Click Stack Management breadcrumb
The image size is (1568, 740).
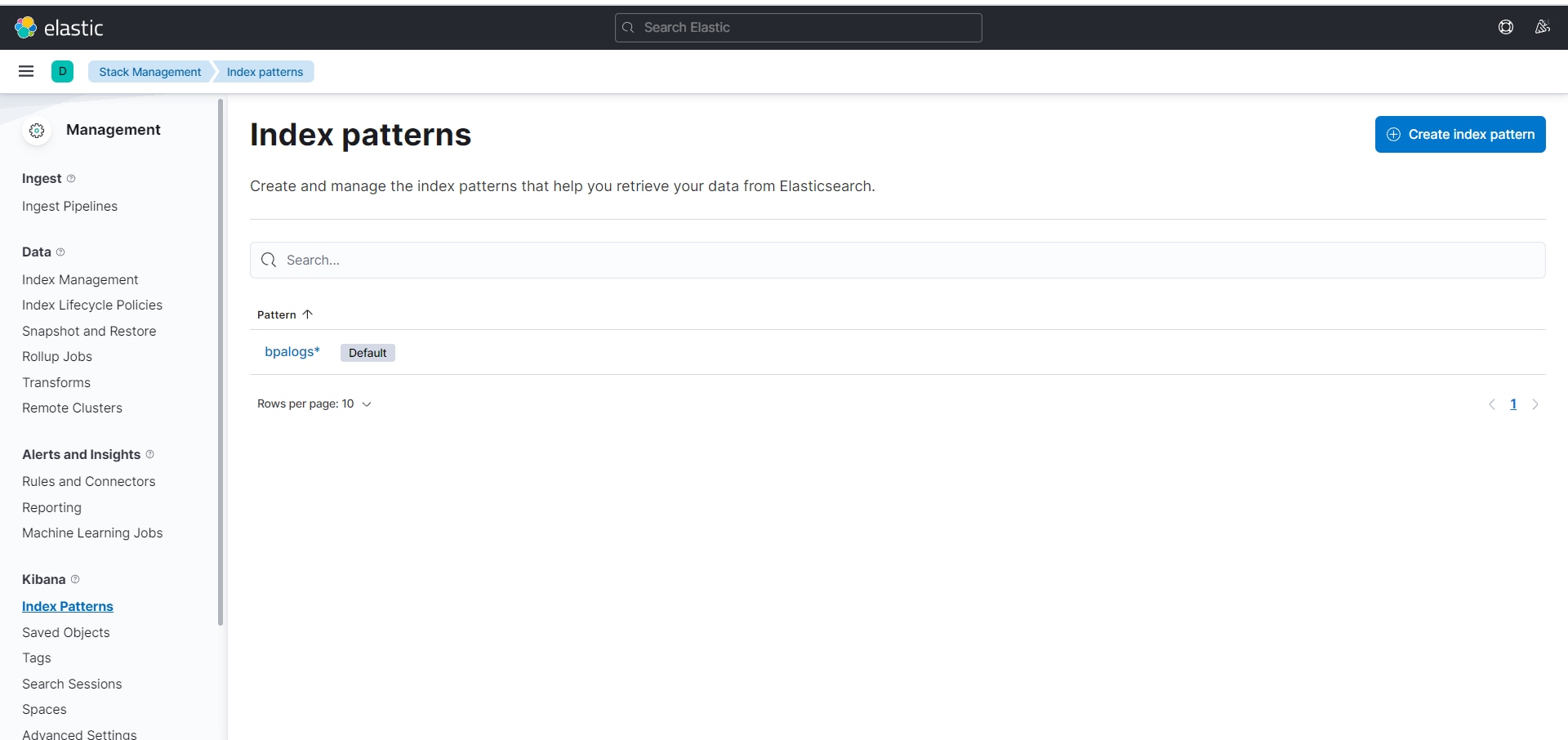(x=150, y=72)
